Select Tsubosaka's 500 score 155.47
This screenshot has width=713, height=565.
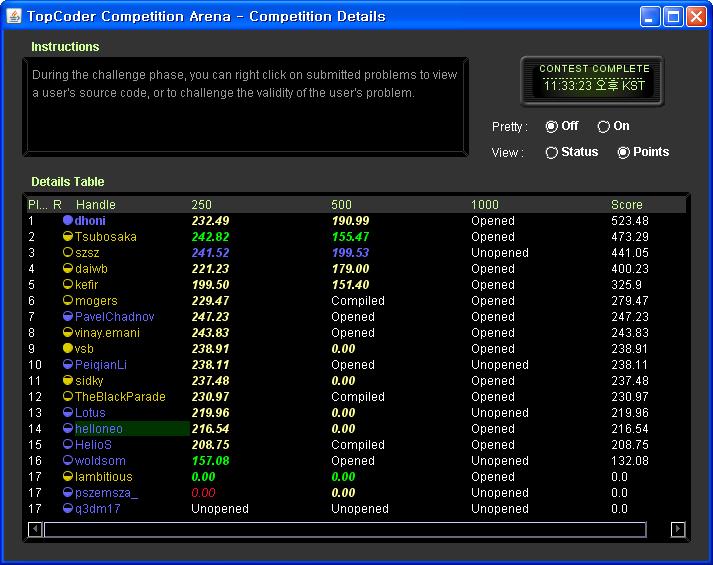[x=350, y=237]
